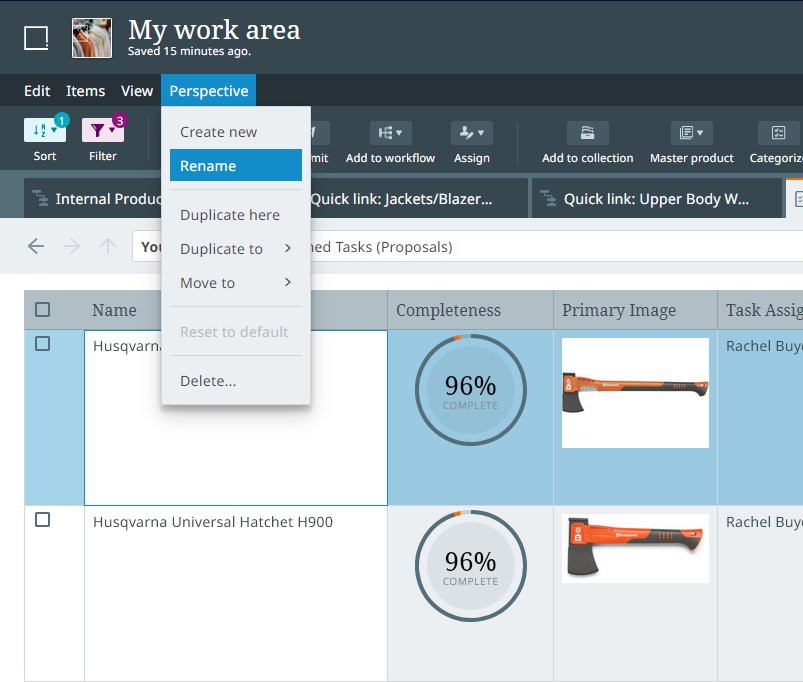This screenshot has width=803, height=682.
Task: Open the orange hatchet thumbnail in first row
Action: click(635, 392)
